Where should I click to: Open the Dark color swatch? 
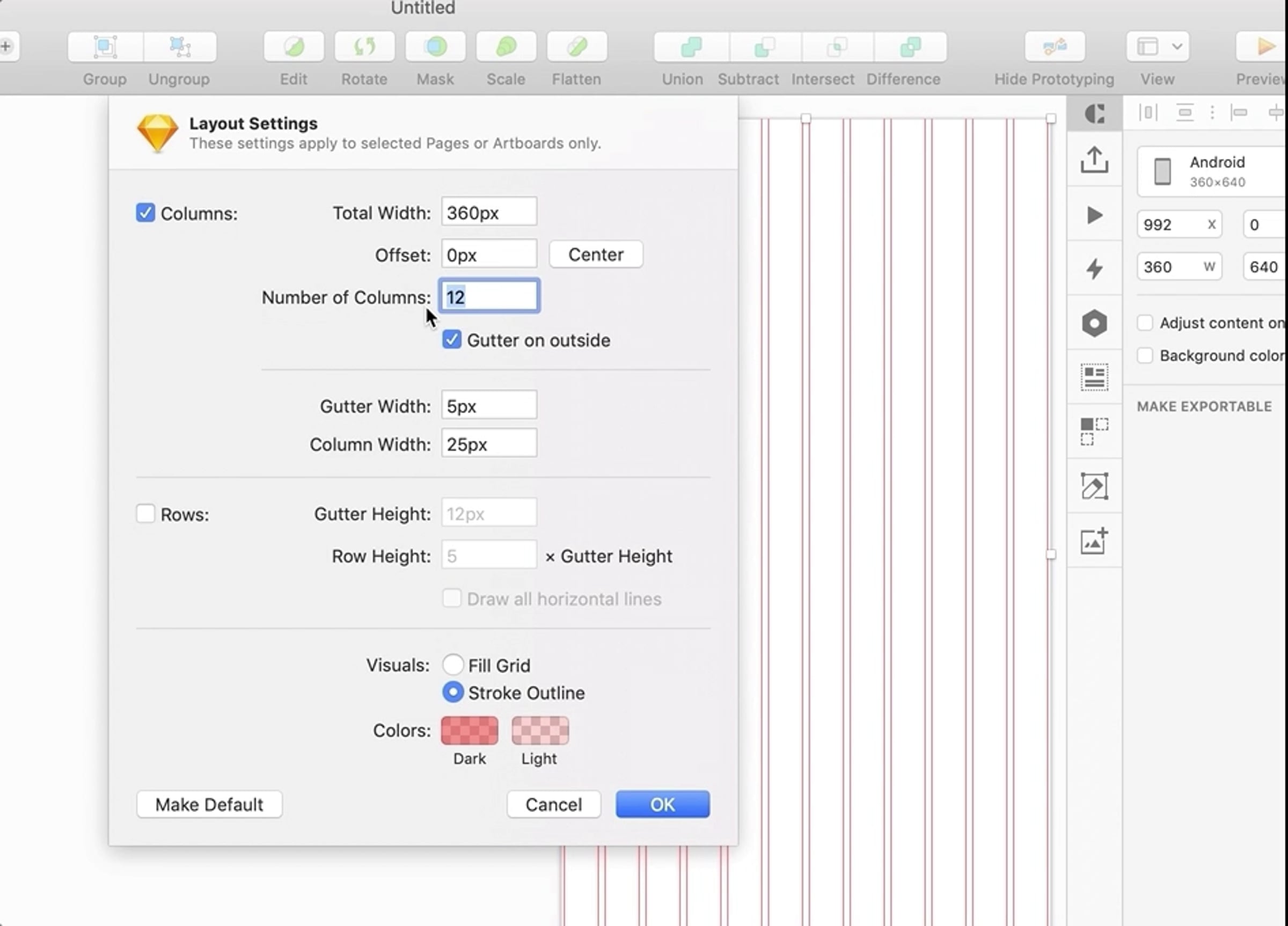(469, 731)
